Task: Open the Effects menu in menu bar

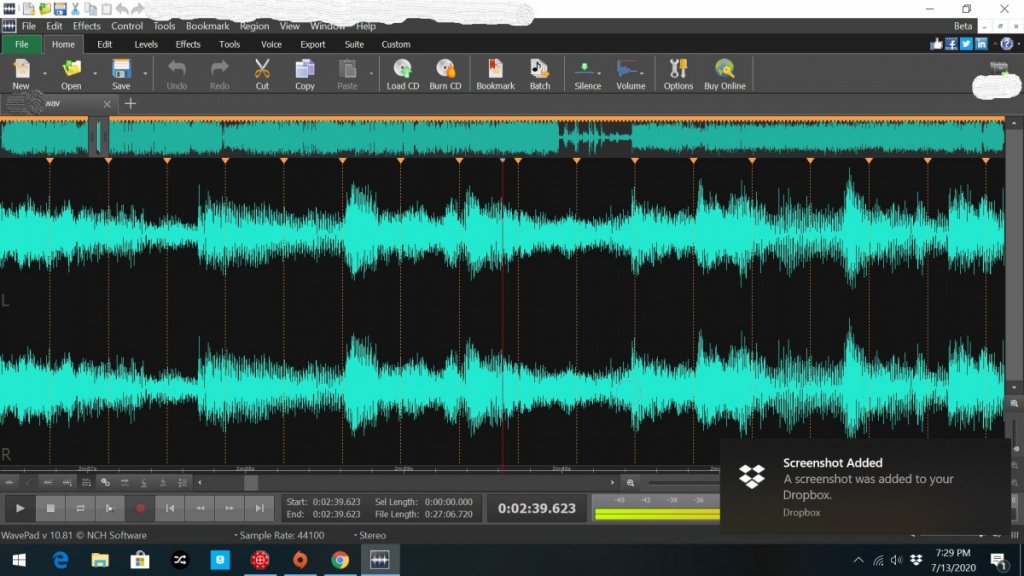Action: (x=86, y=26)
